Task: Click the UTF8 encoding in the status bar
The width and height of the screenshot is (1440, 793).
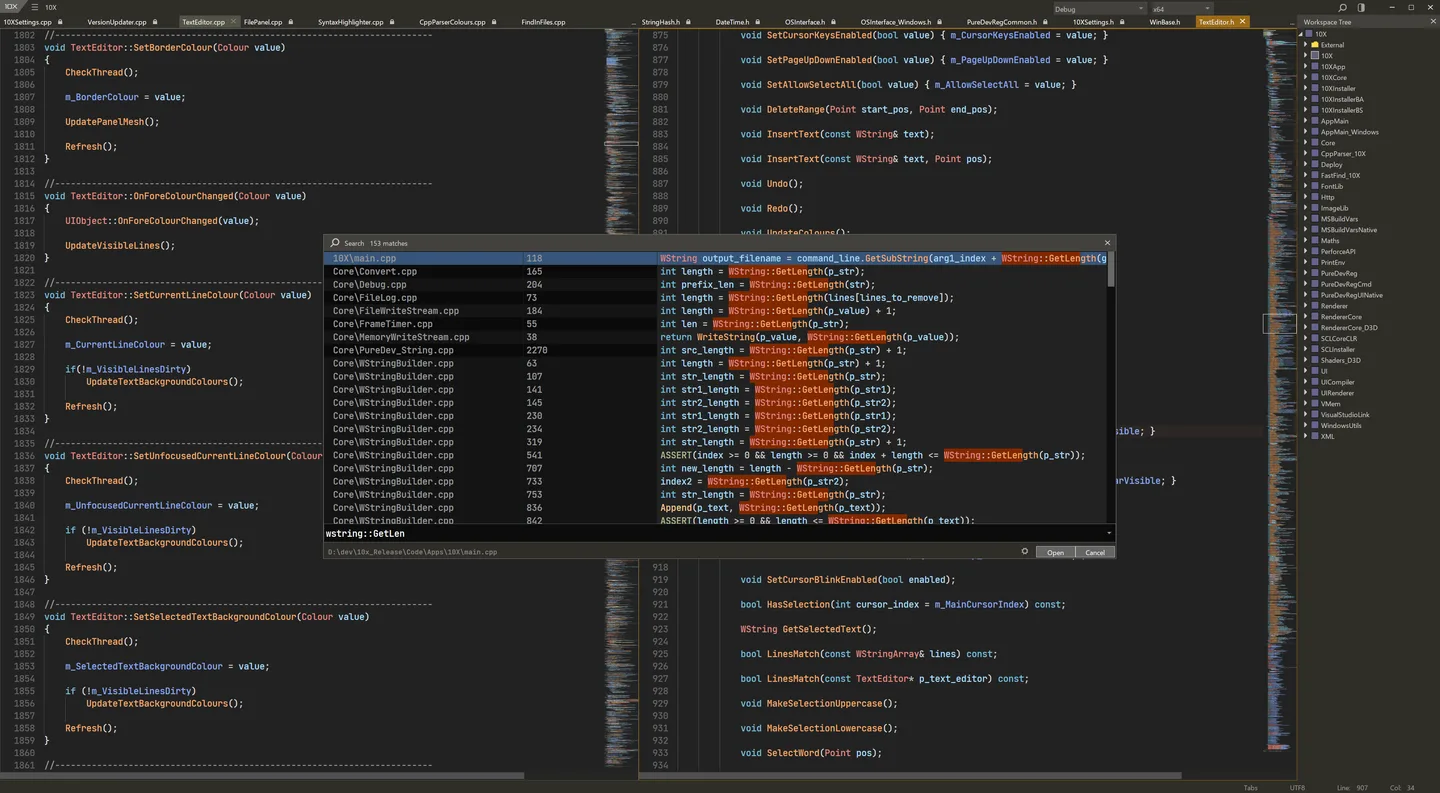Action: (x=1297, y=788)
